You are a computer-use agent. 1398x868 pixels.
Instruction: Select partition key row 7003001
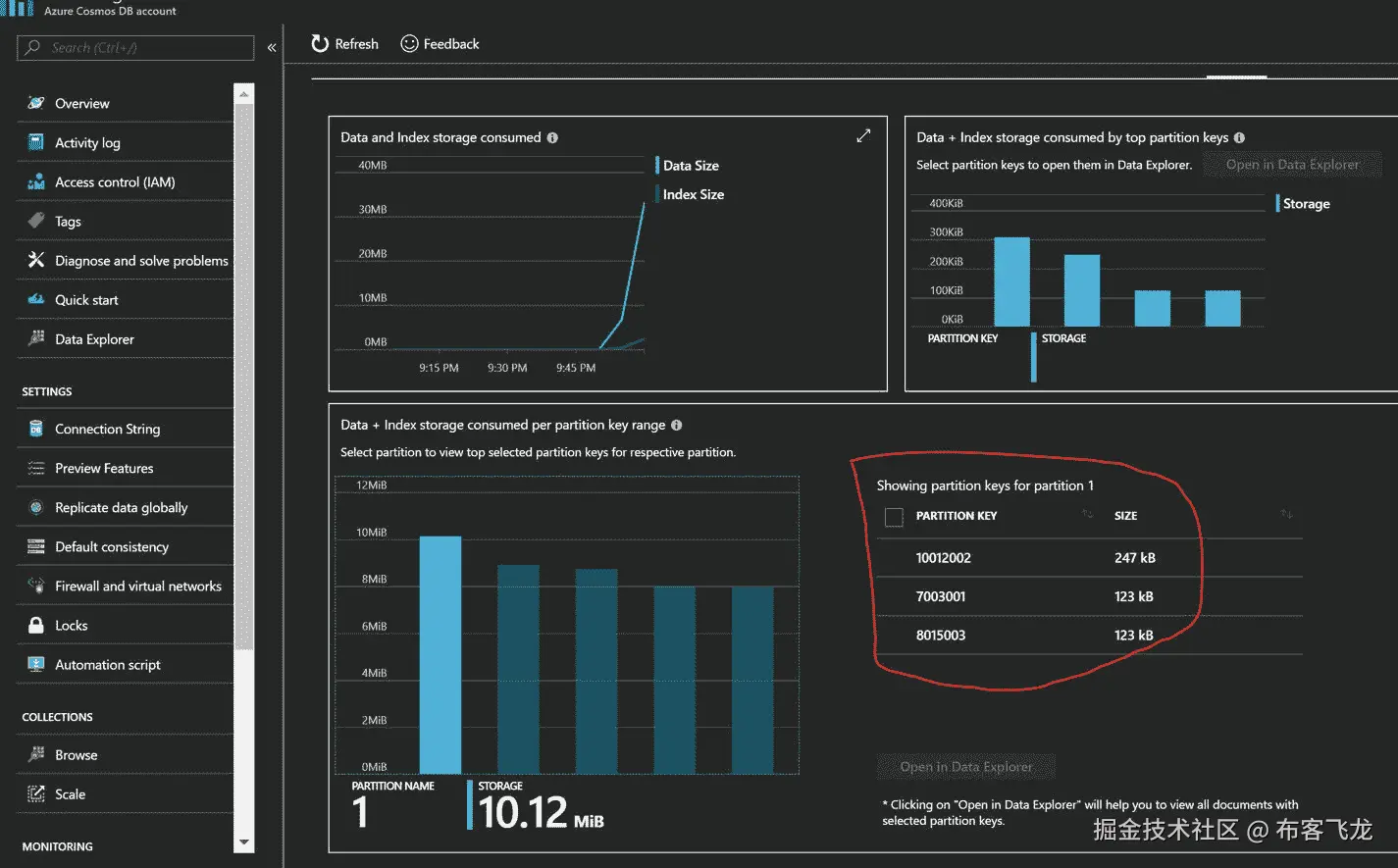(1089, 596)
